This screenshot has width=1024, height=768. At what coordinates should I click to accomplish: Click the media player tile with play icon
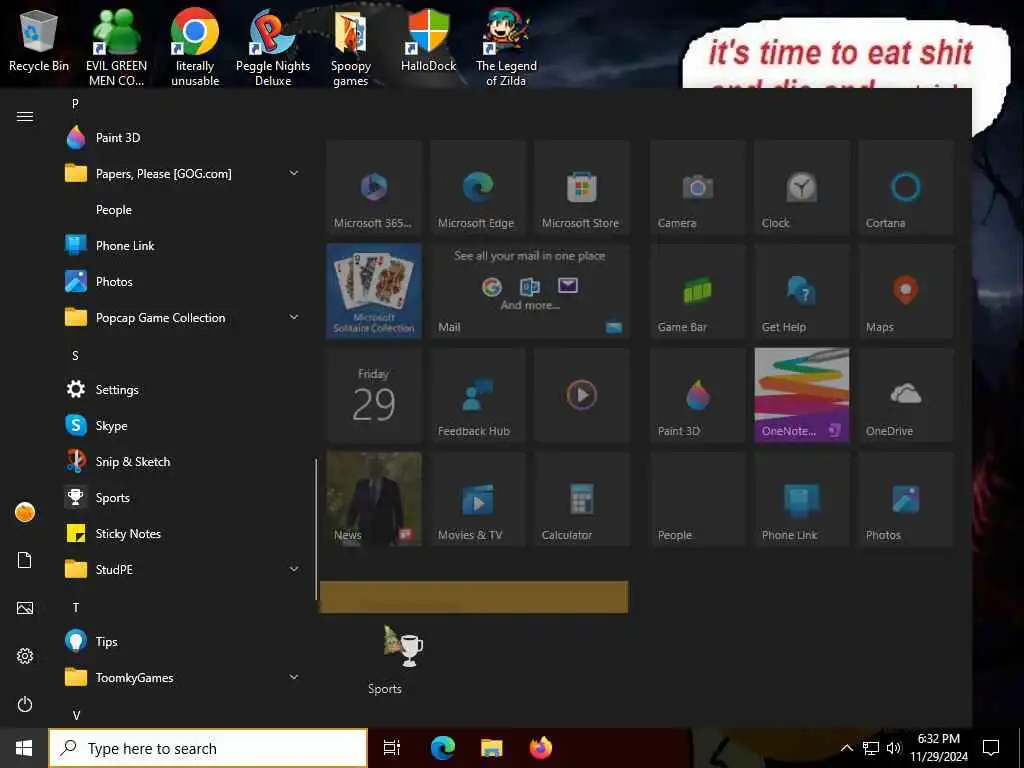click(x=582, y=395)
